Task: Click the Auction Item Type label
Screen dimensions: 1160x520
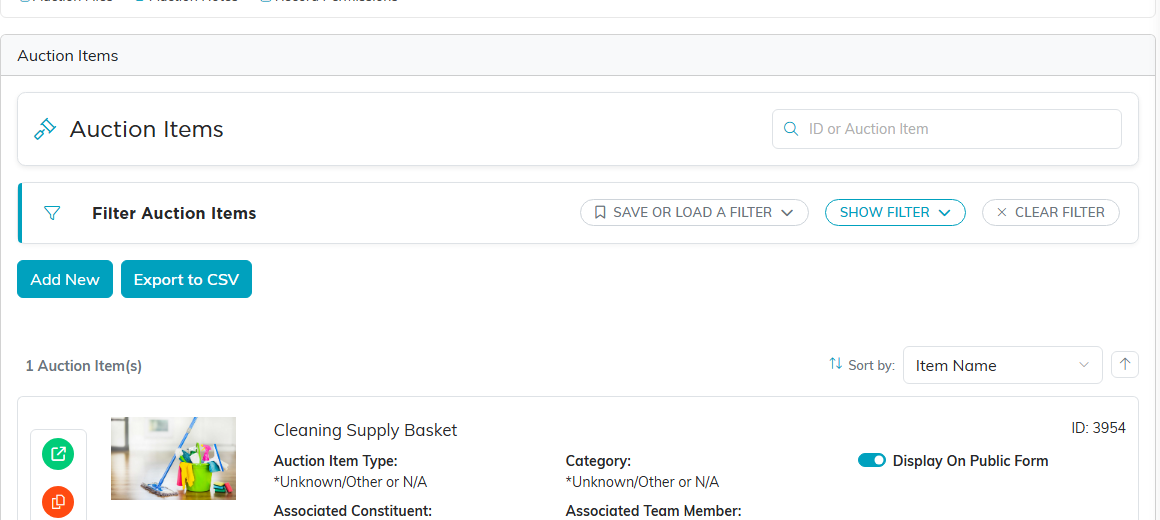Action: coord(336,461)
